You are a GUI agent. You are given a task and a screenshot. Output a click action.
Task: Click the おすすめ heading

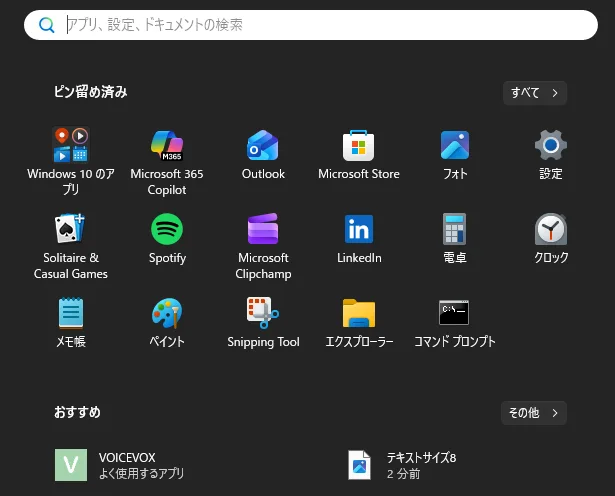(77, 412)
